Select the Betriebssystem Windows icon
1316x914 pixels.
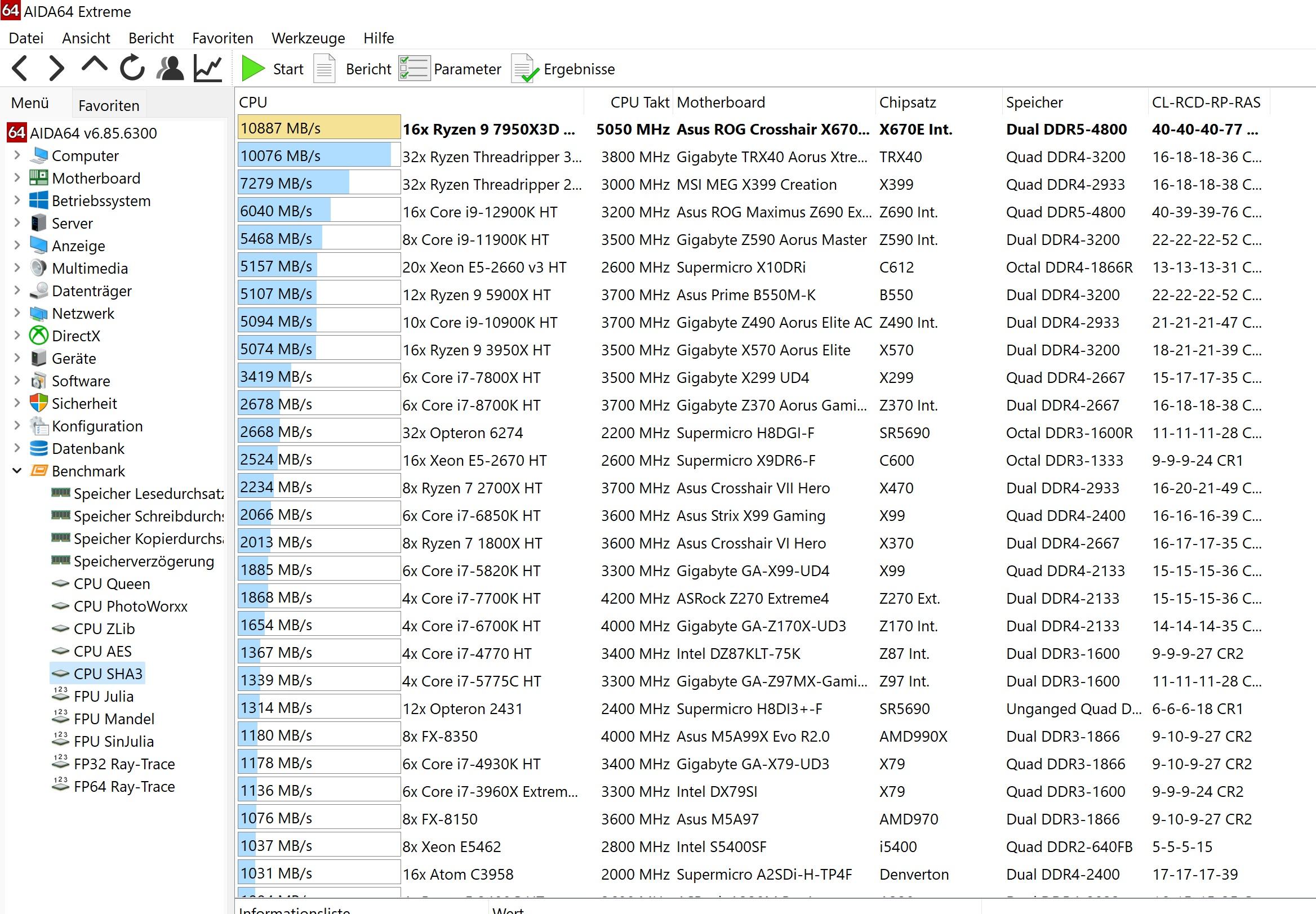click(39, 200)
